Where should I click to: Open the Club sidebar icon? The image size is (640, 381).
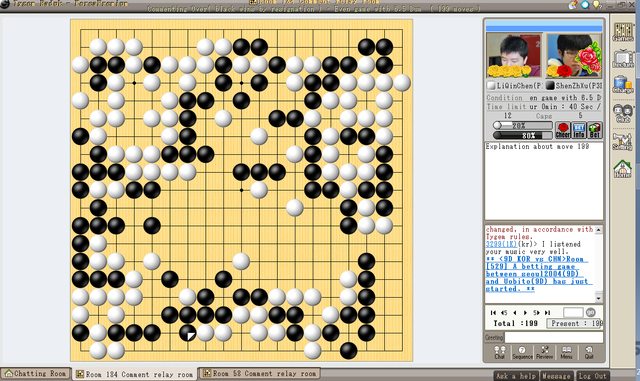(622, 113)
